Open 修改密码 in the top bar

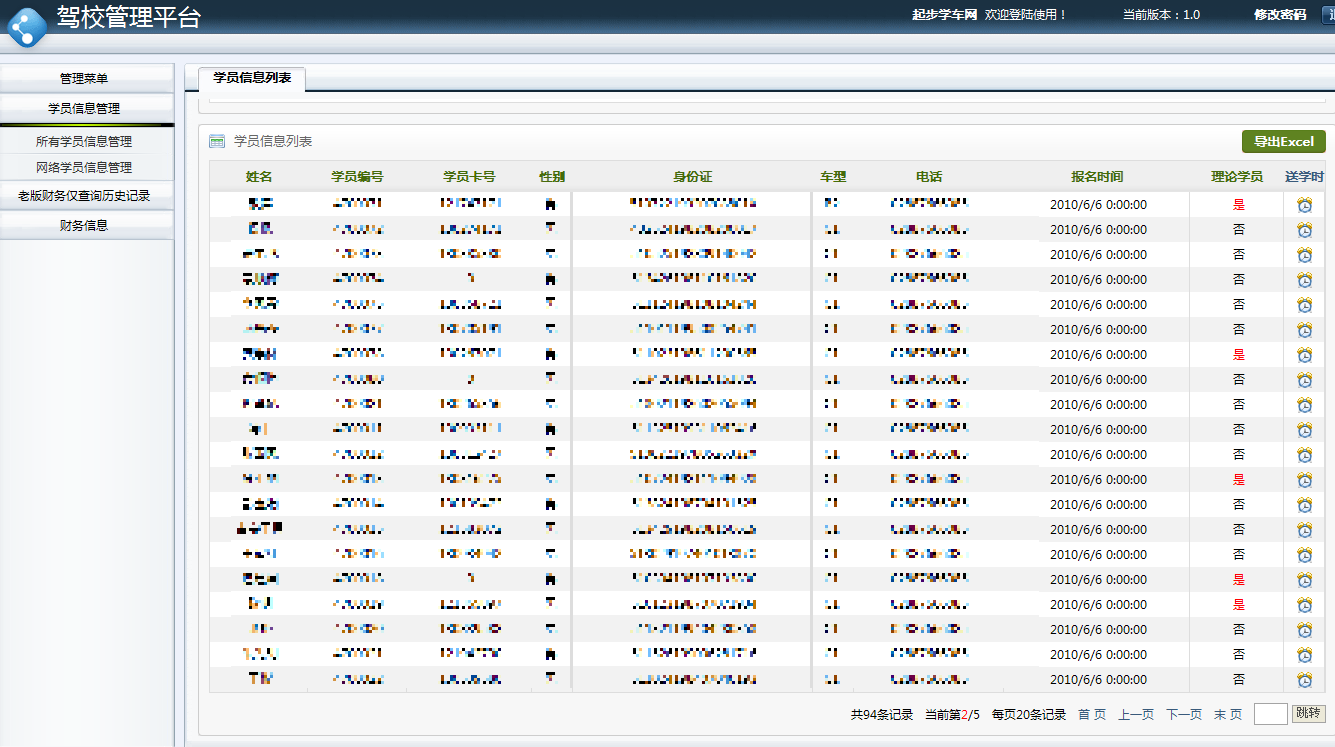click(x=1280, y=15)
